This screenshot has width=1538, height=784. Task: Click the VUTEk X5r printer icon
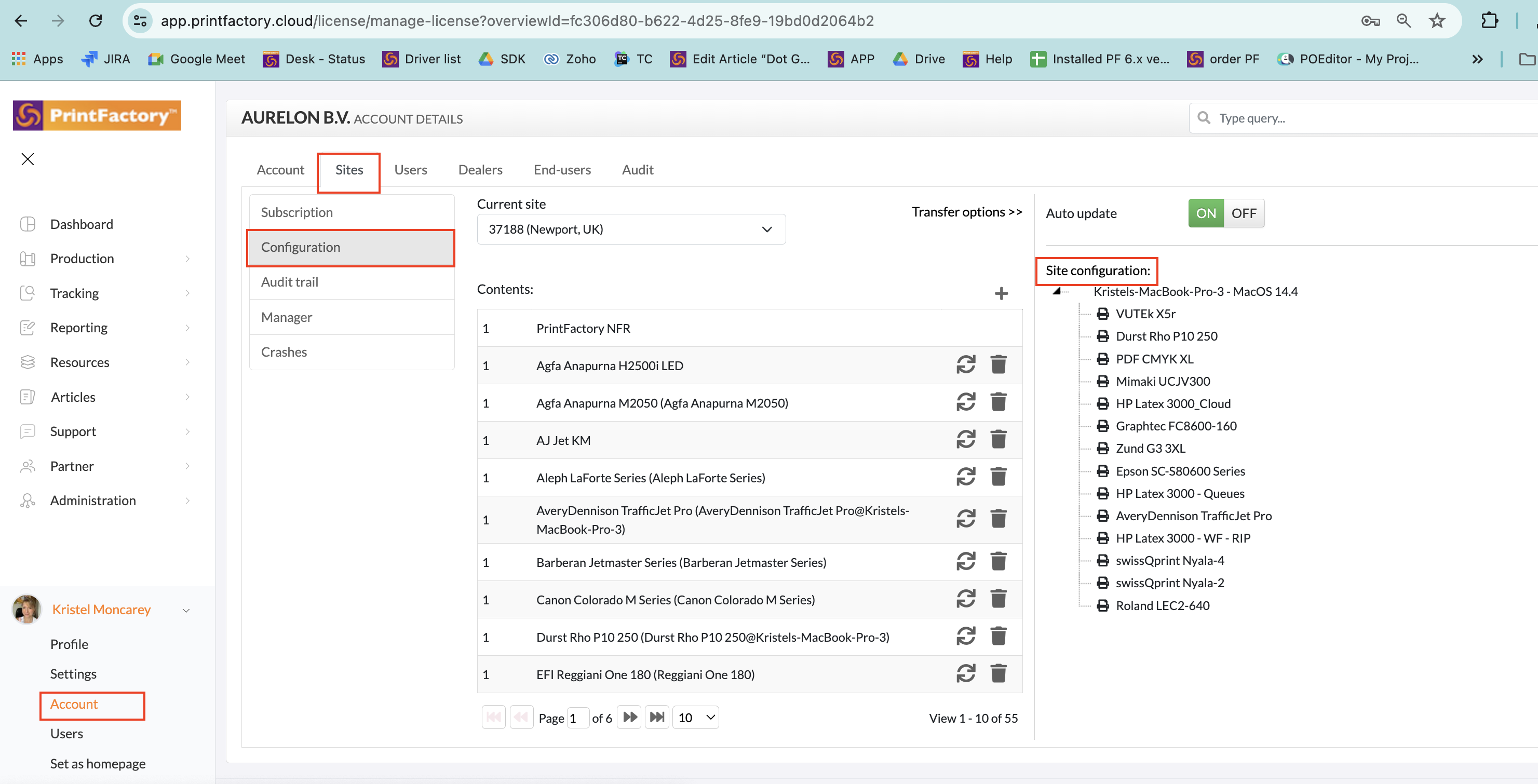pyautogui.click(x=1102, y=314)
